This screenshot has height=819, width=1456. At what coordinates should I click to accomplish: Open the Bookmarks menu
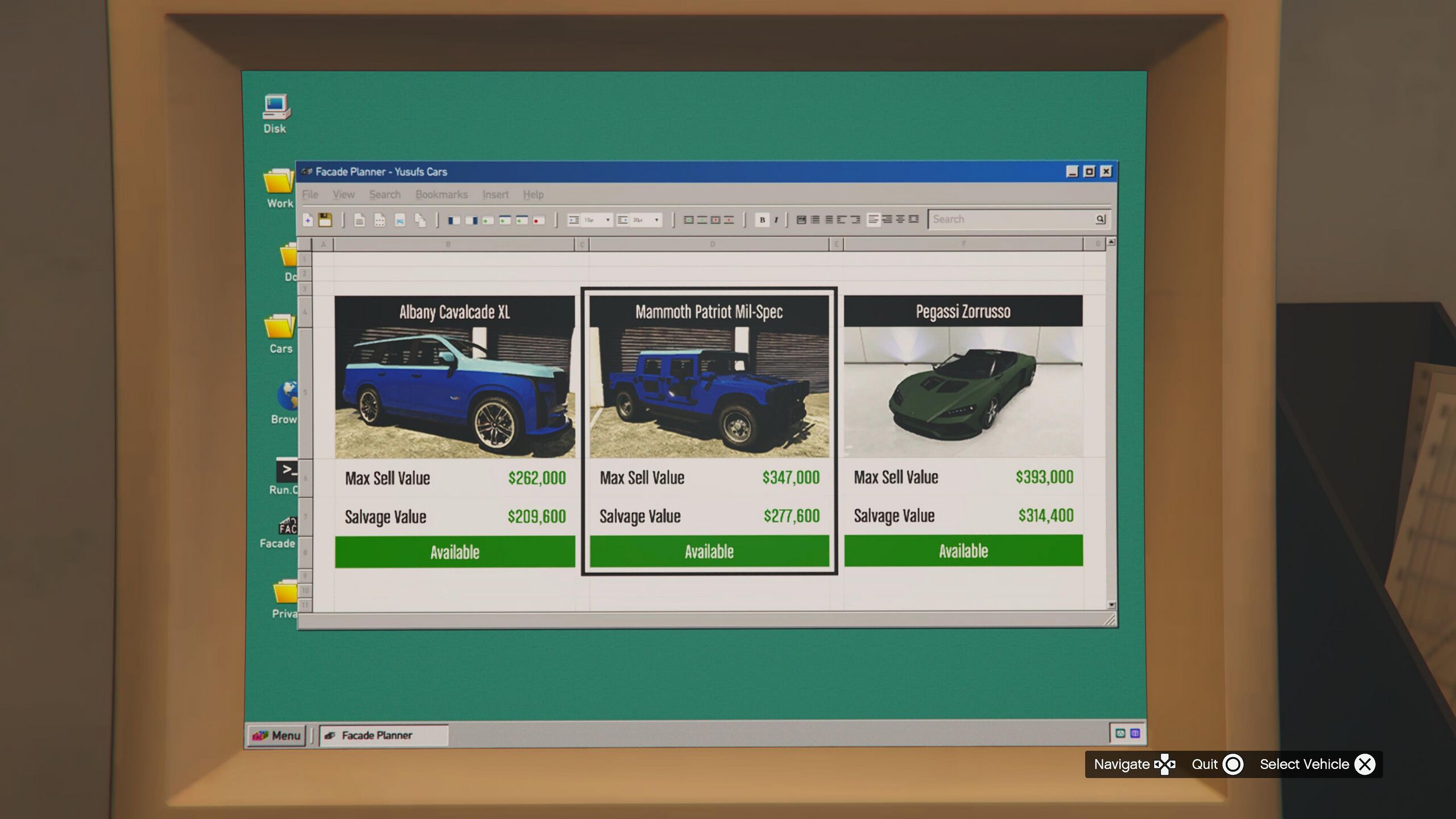pyautogui.click(x=441, y=195)
